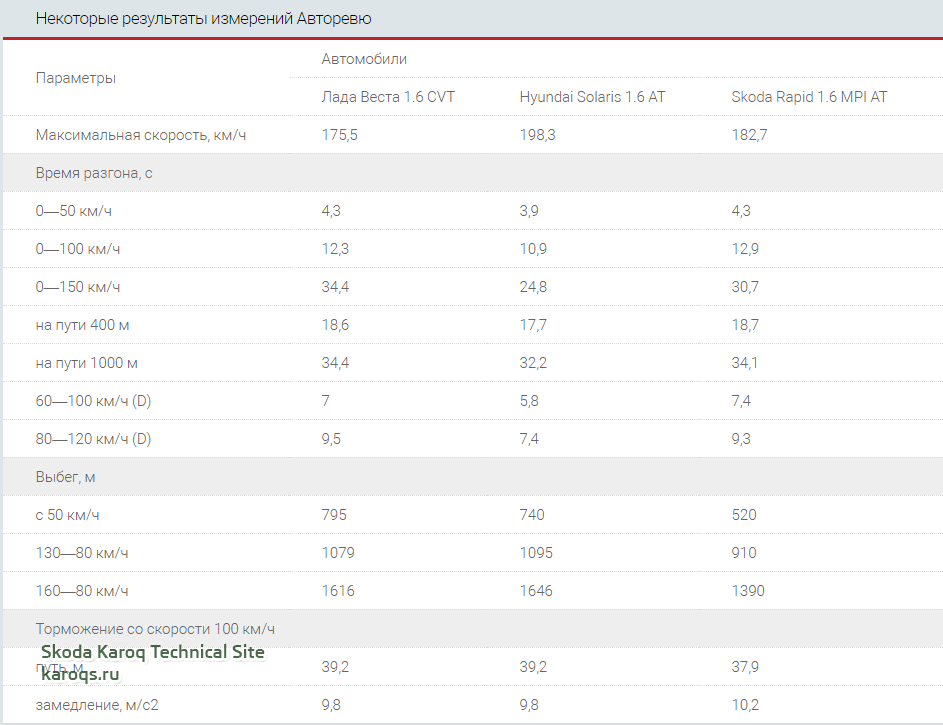This screenshot has height=725, width=943.
Task: Select the 'замедление, м/с2' row label
Action: coord(97,705)
